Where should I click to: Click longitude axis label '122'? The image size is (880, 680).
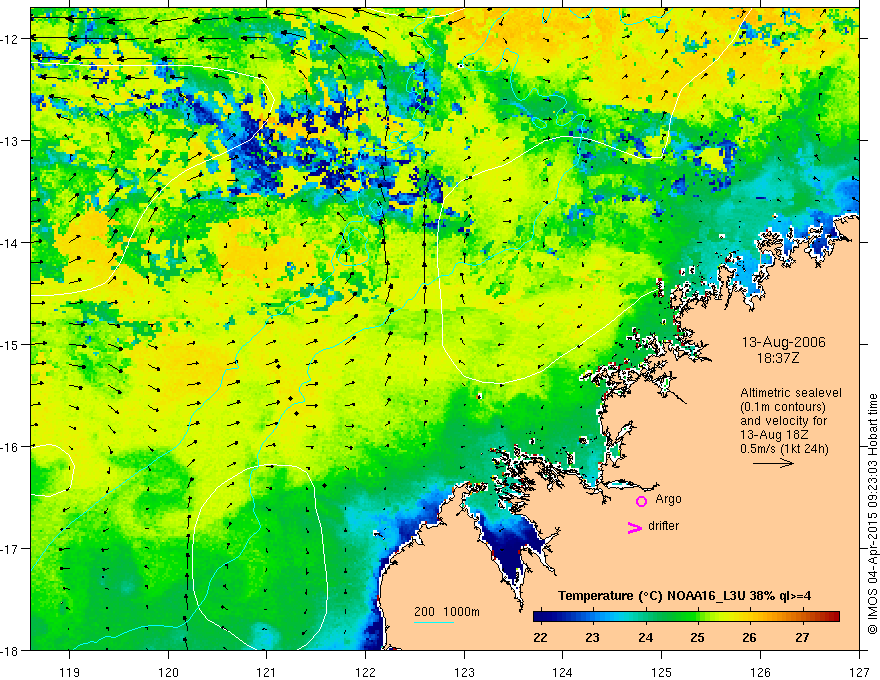point(365,672)
